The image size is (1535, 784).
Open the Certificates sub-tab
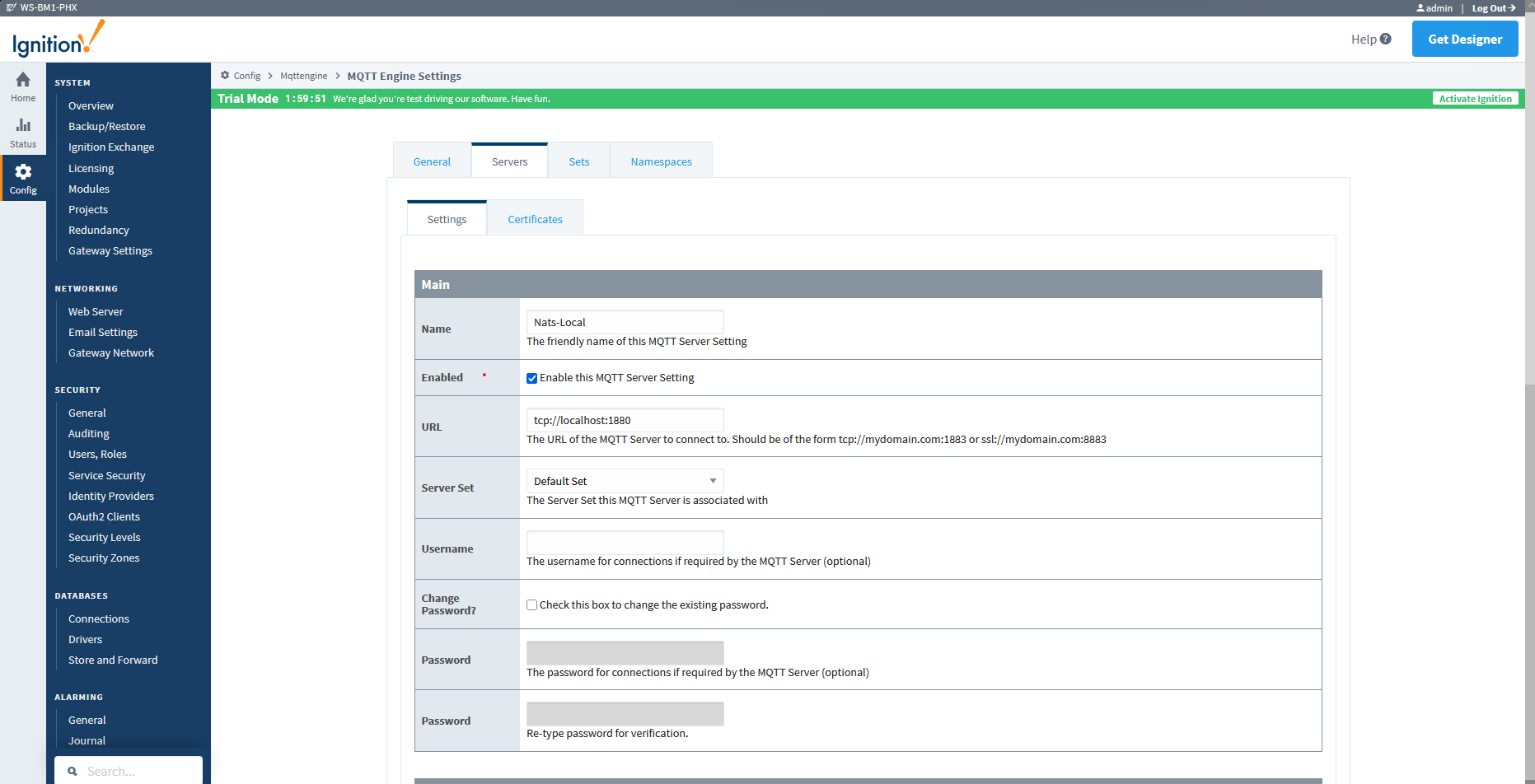[x=536, y=219]
